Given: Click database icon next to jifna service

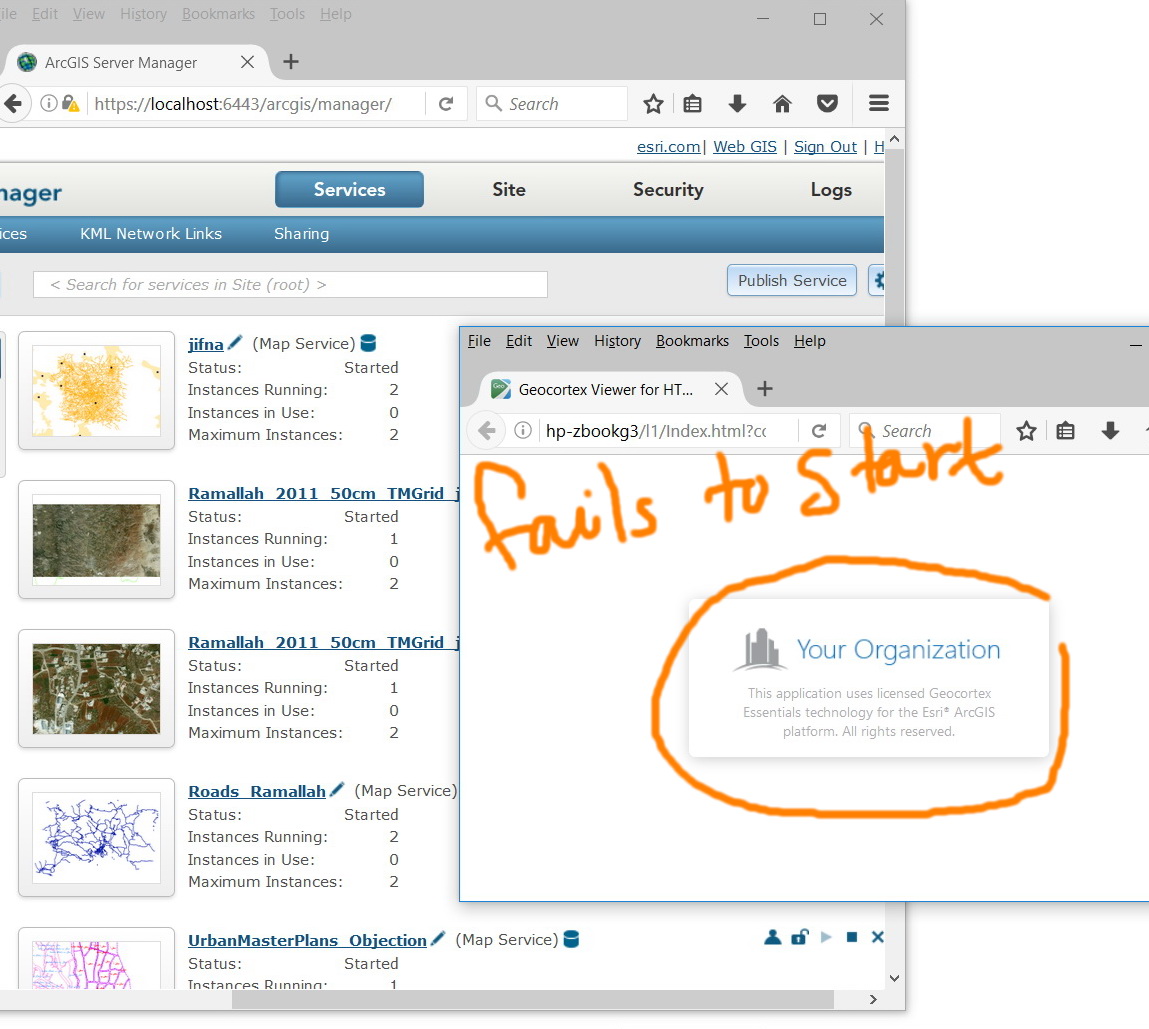Looking at the screenshot, I should (x=369, y=342).
